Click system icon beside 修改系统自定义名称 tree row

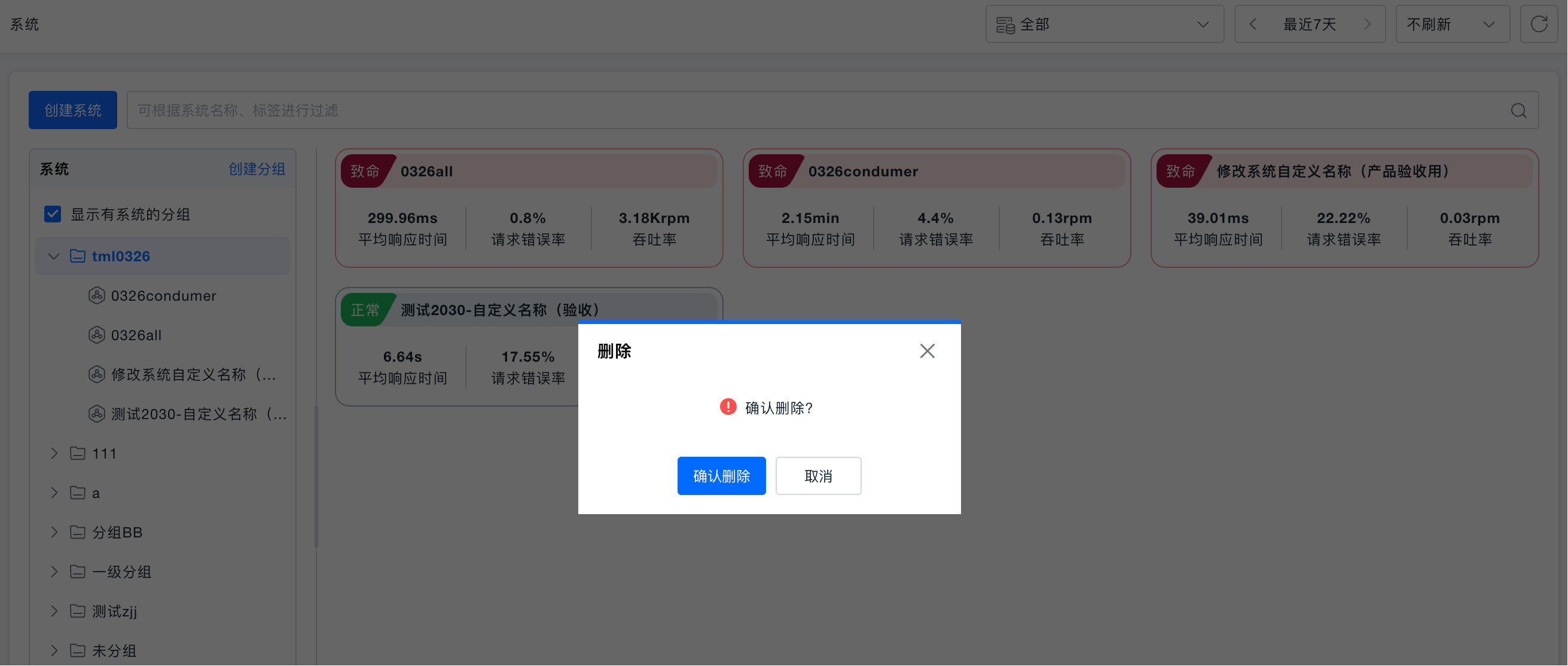(97, 374)
